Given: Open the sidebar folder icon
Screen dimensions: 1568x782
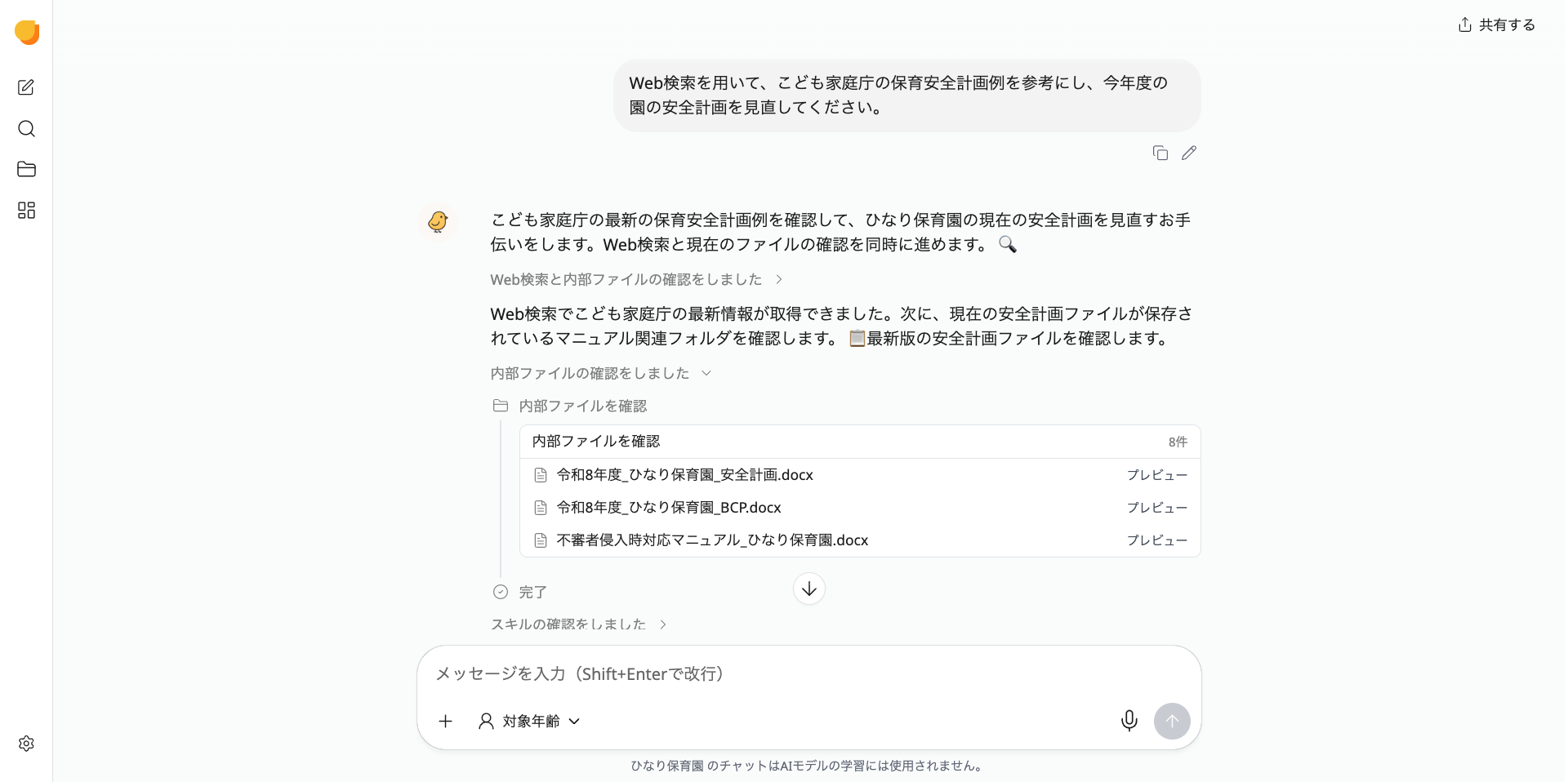Looking at the screenshot, I should (x=26, y=169).
